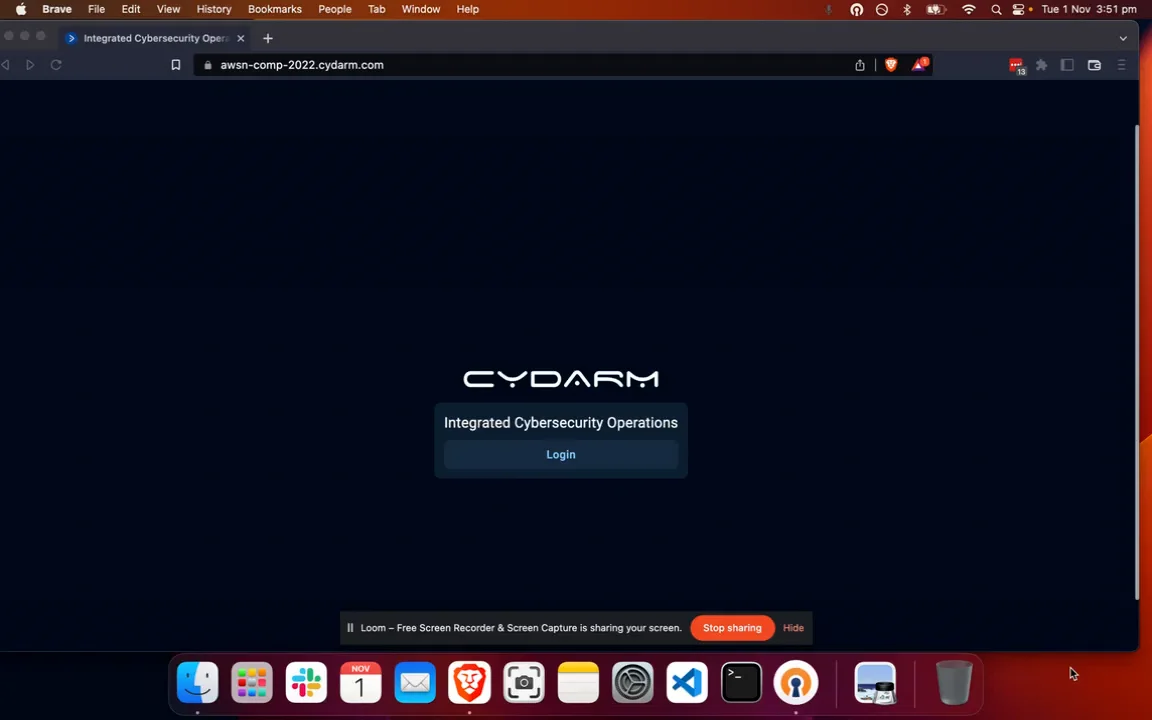The width and height of the screenshot is (1152, 720).
Task: Pause the Loom screen sharing
Action: pos(350,628)
